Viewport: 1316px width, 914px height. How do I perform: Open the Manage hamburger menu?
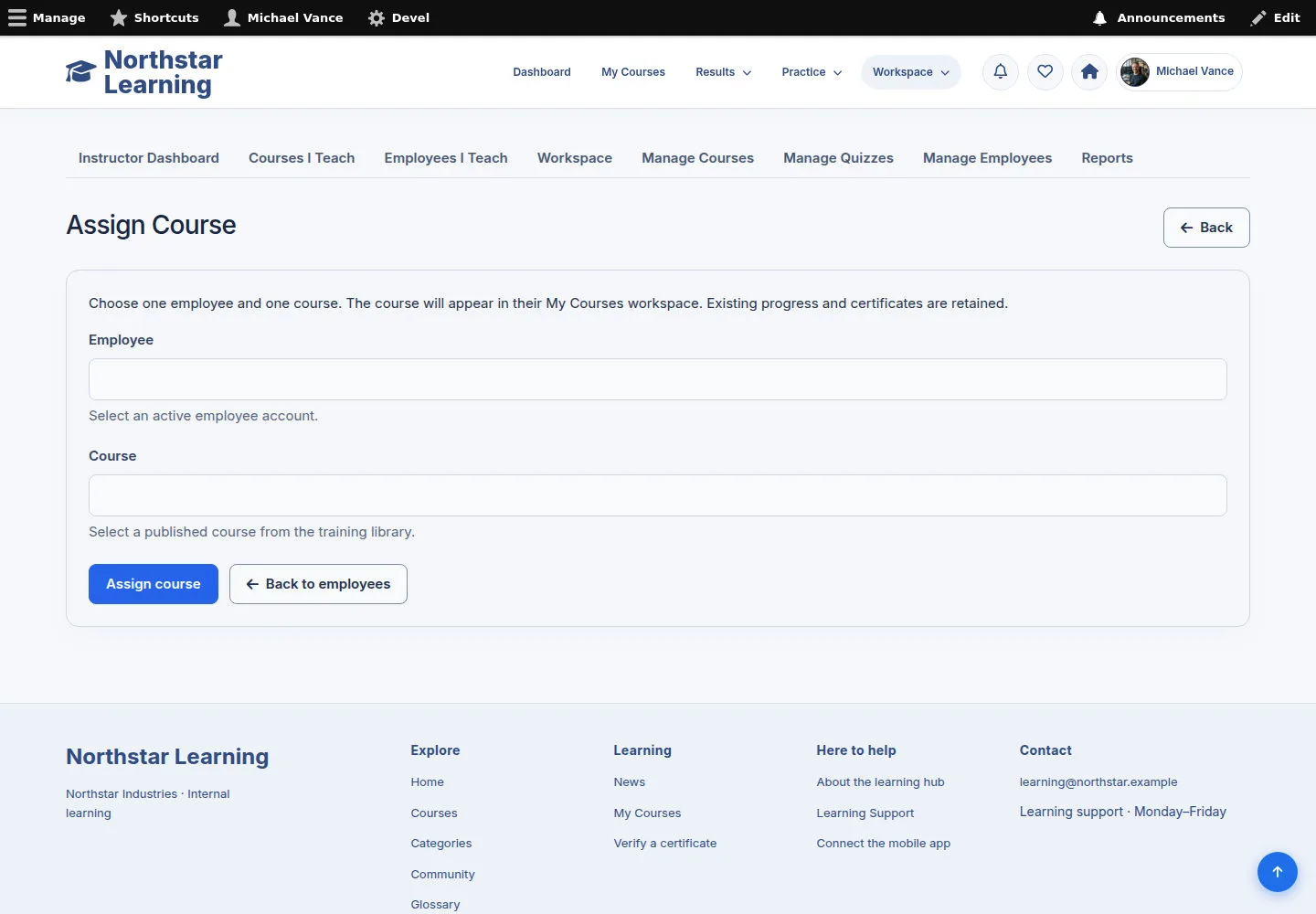pyautogui.click(x=47, y=17)
